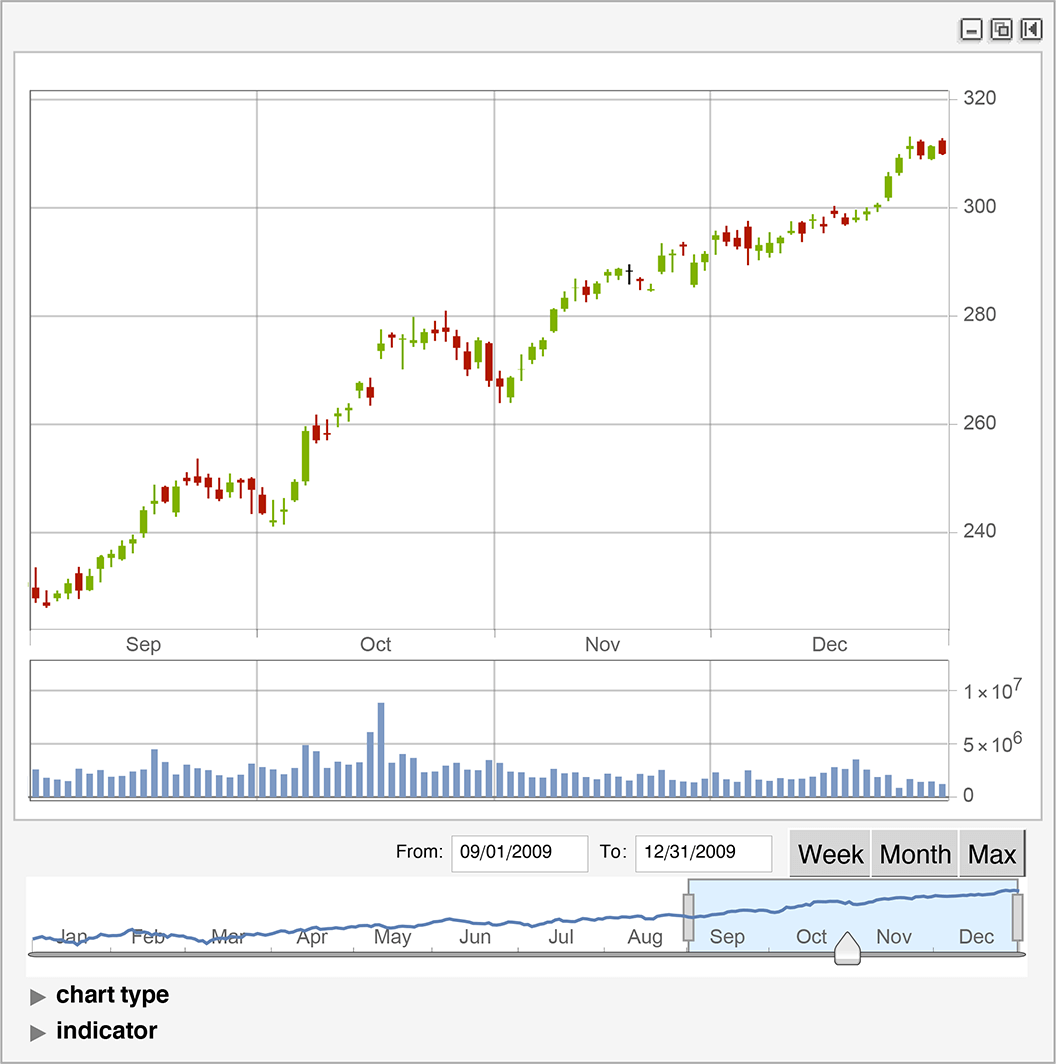Click the 240 price axis label
The image size is (1056, 1064).
point(979,531)
